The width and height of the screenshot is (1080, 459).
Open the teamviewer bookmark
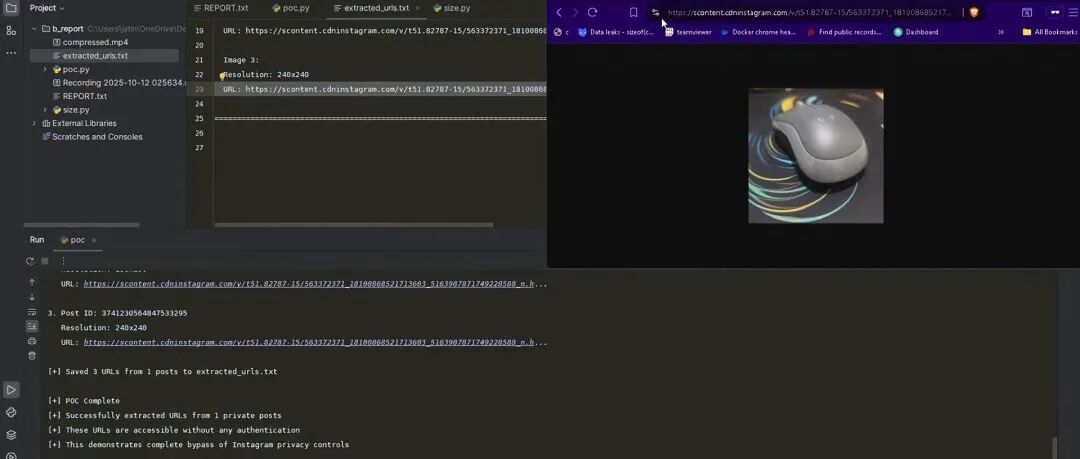tap(688, 32)
